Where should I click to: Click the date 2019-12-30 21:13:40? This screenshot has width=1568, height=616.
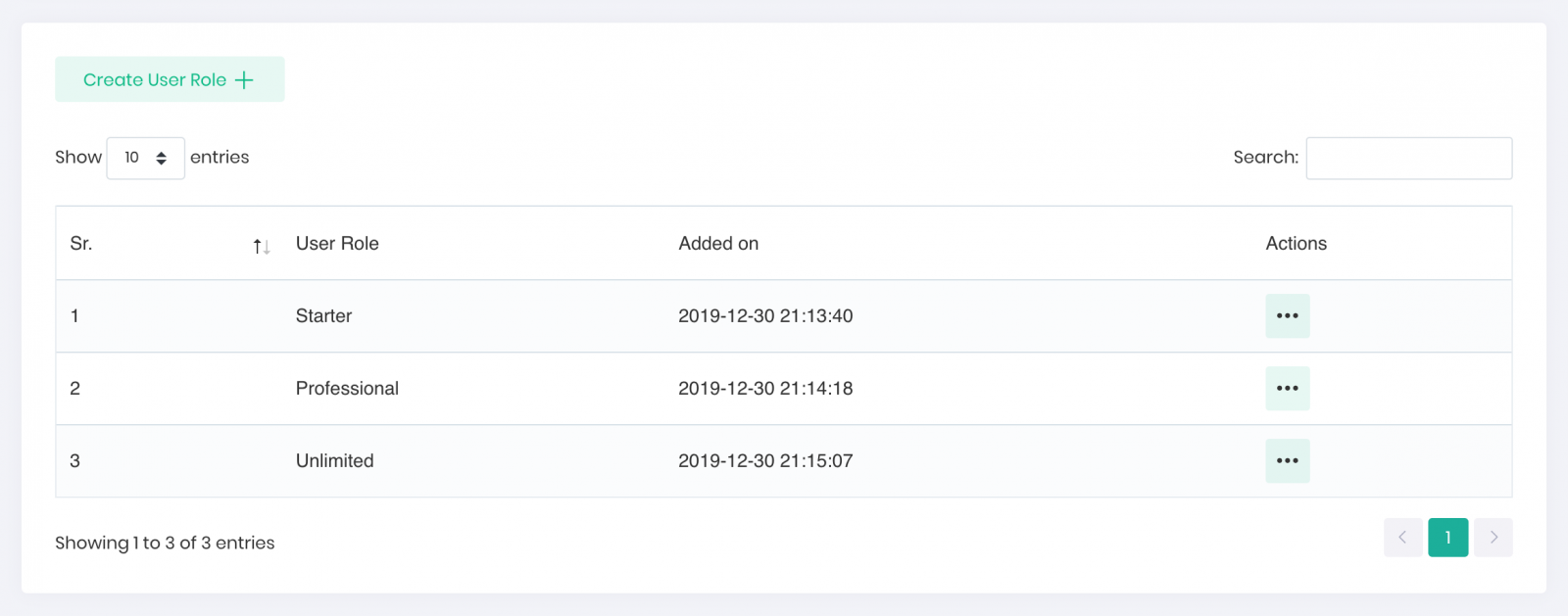click(x=765, y=316)
